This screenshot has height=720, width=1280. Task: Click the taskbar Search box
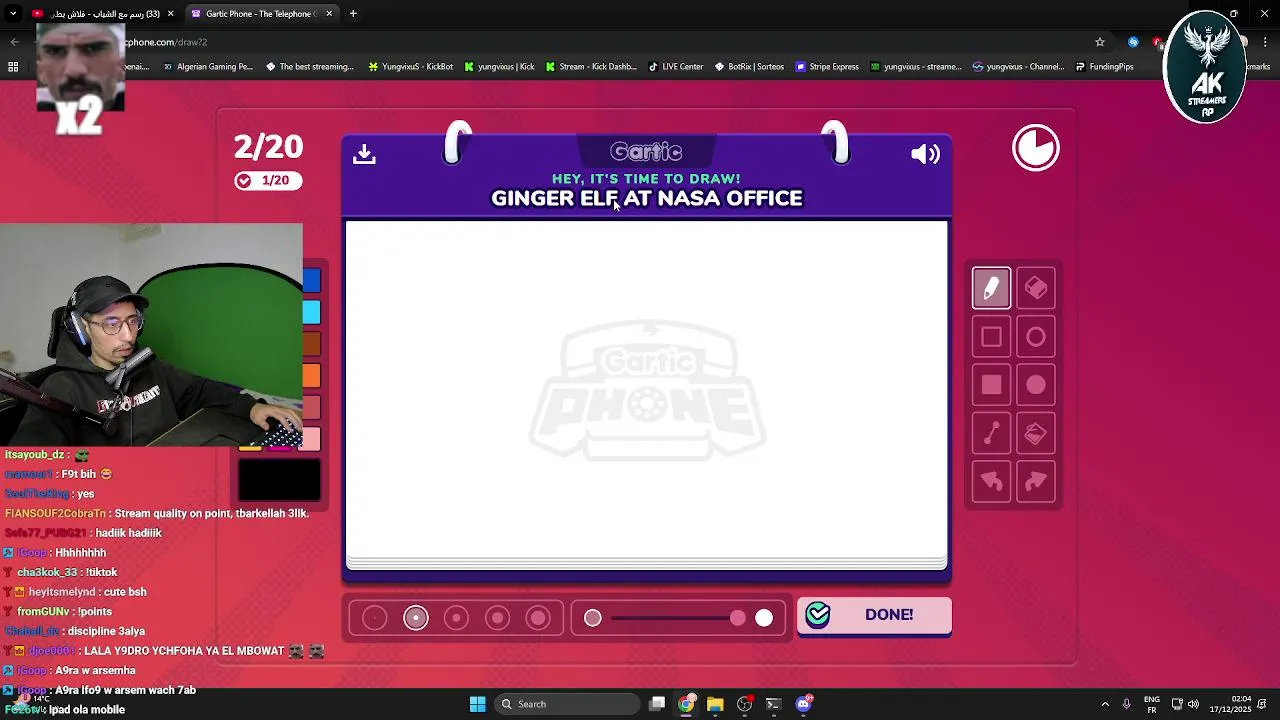pyautogui.click(x=566, y=704)
